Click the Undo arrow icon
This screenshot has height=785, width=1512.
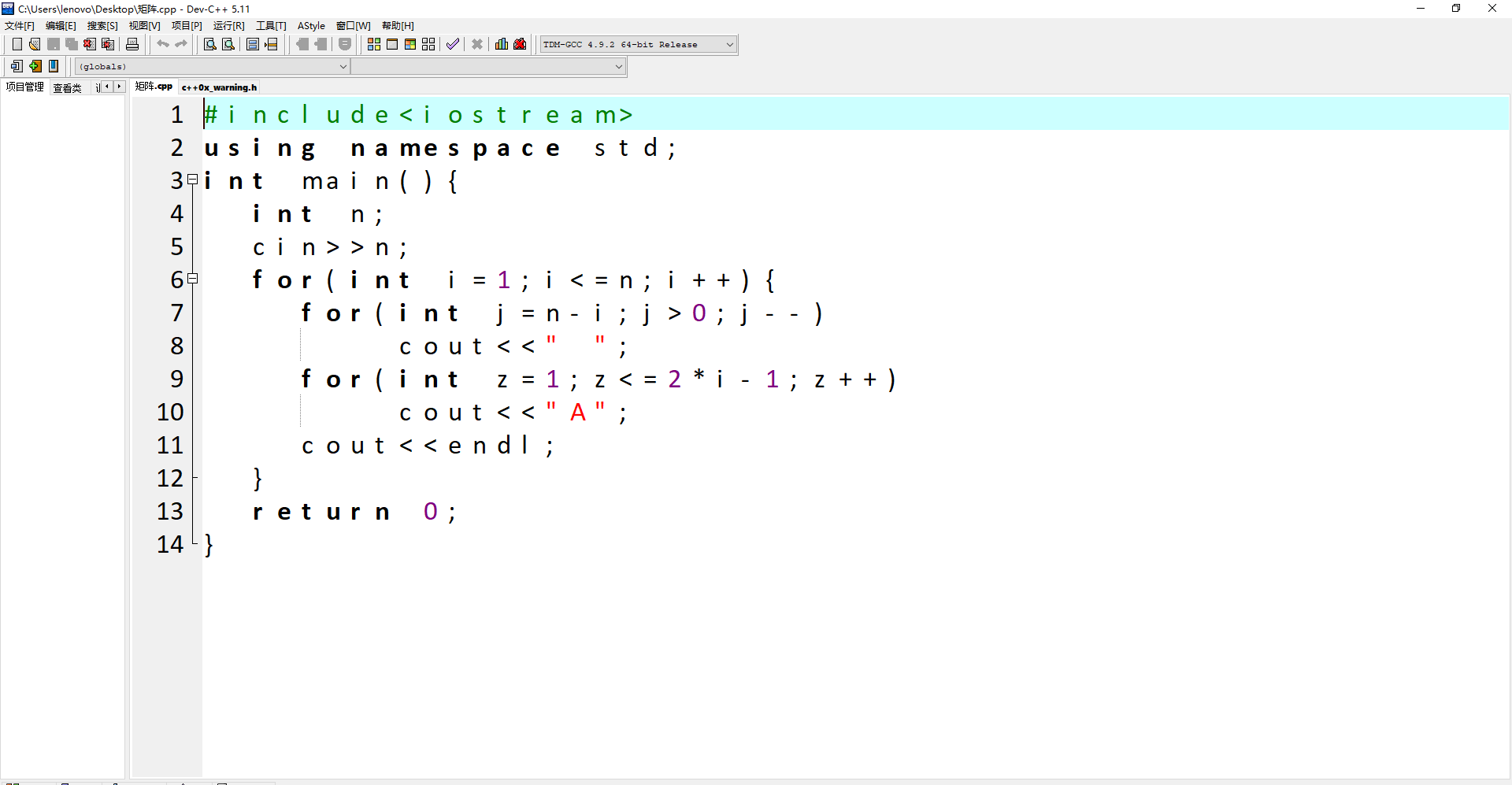[x=163, y=44]
